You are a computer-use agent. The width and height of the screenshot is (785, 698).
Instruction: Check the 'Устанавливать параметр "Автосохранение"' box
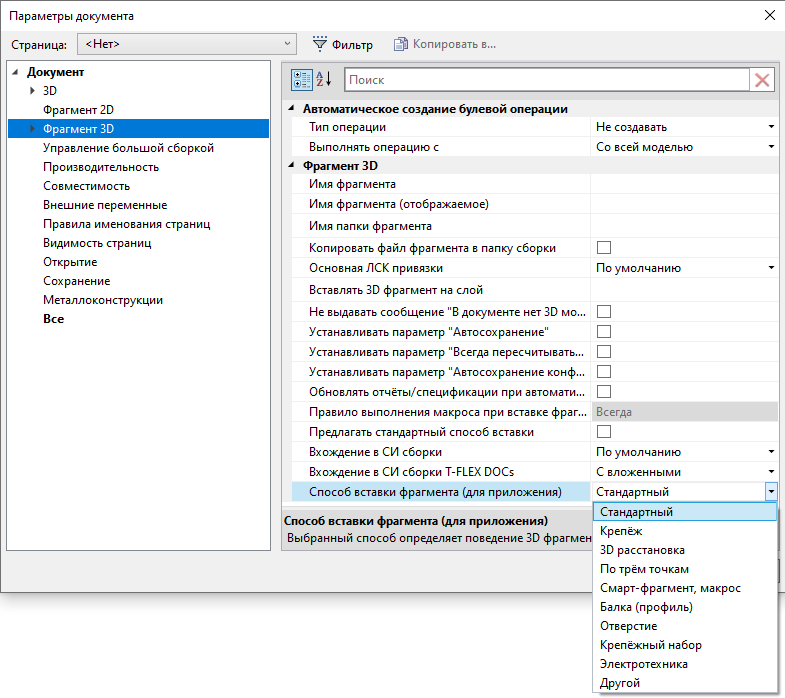pos(604,331)
